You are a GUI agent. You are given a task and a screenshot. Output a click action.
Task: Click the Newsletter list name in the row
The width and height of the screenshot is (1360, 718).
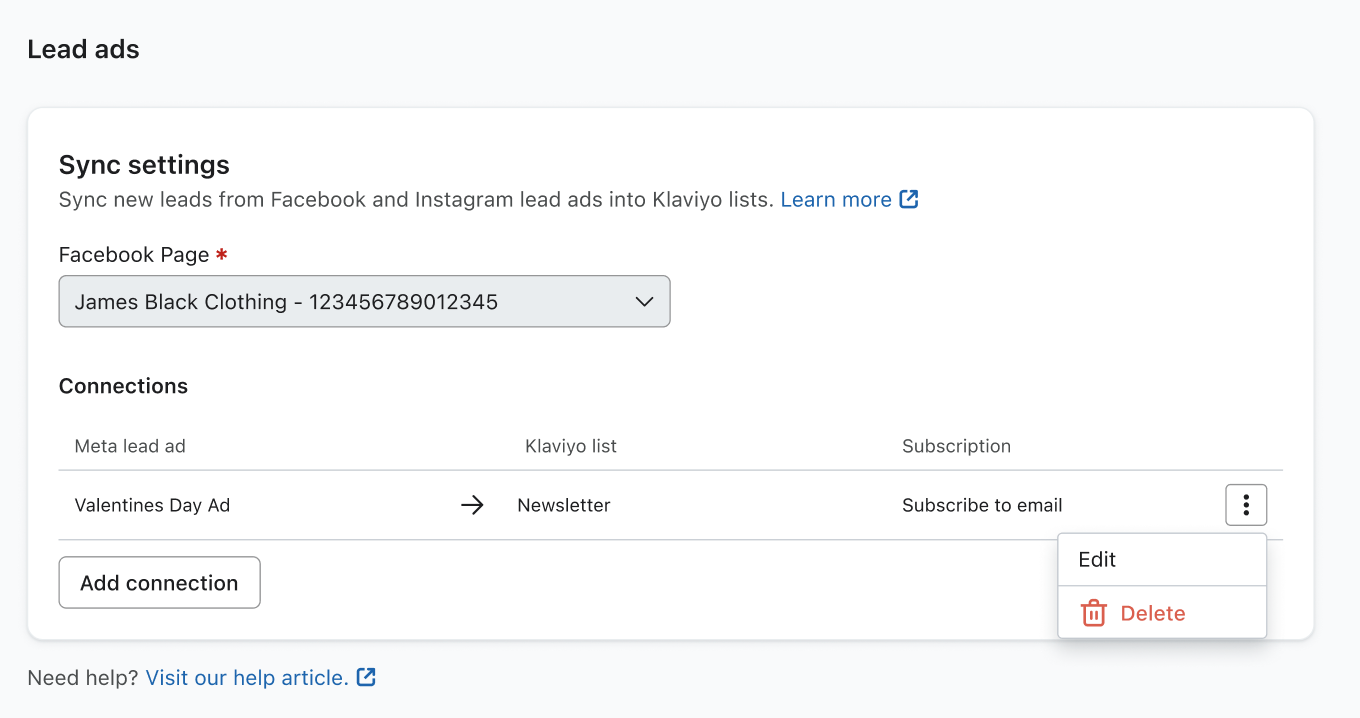[563, 505]
